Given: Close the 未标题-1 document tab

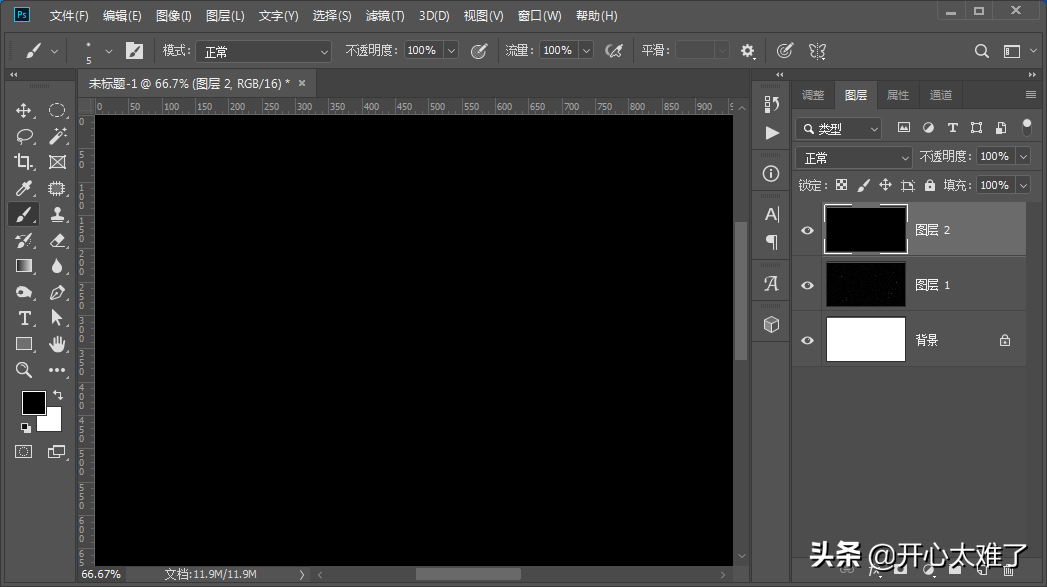Looking at the screenshot, I should coord(302,83).
